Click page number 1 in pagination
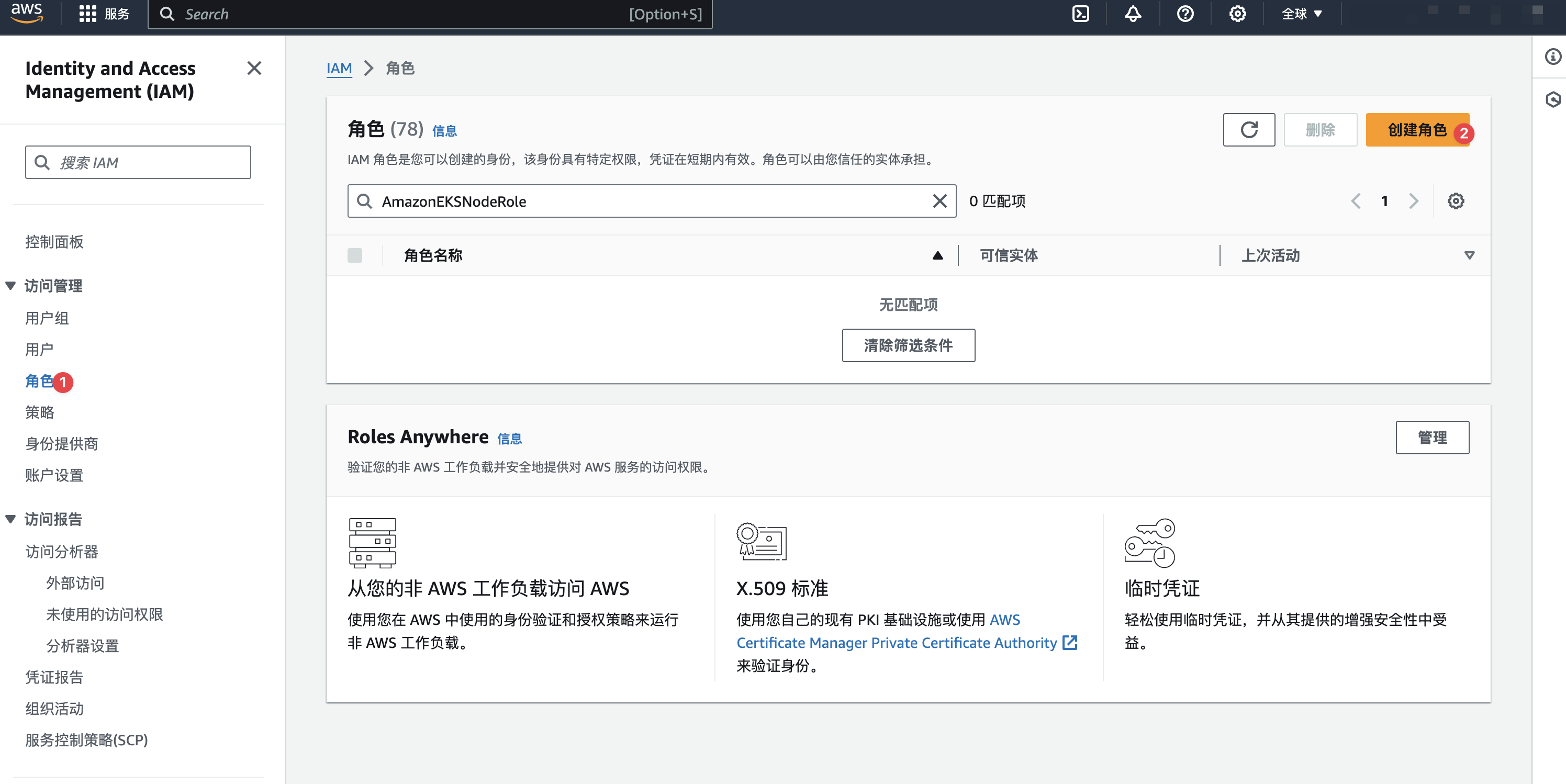 pos(1384,201)
